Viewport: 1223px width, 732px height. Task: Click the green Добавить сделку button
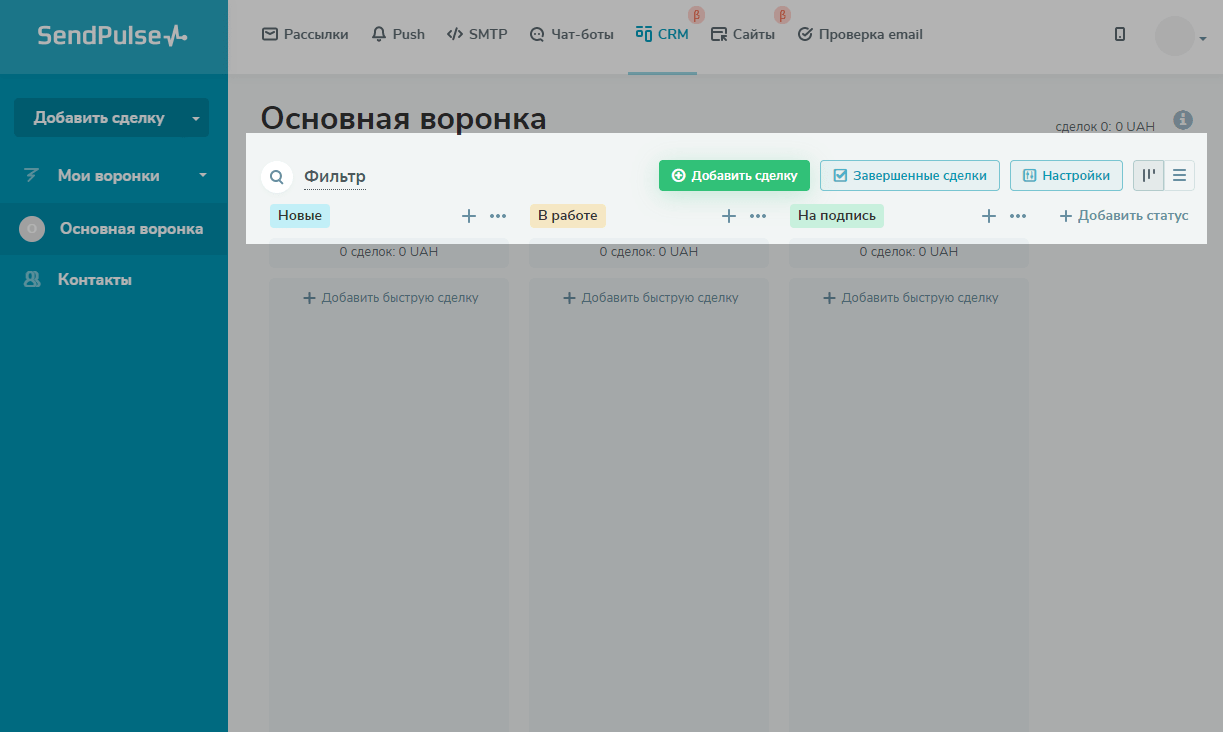[734, 176]
